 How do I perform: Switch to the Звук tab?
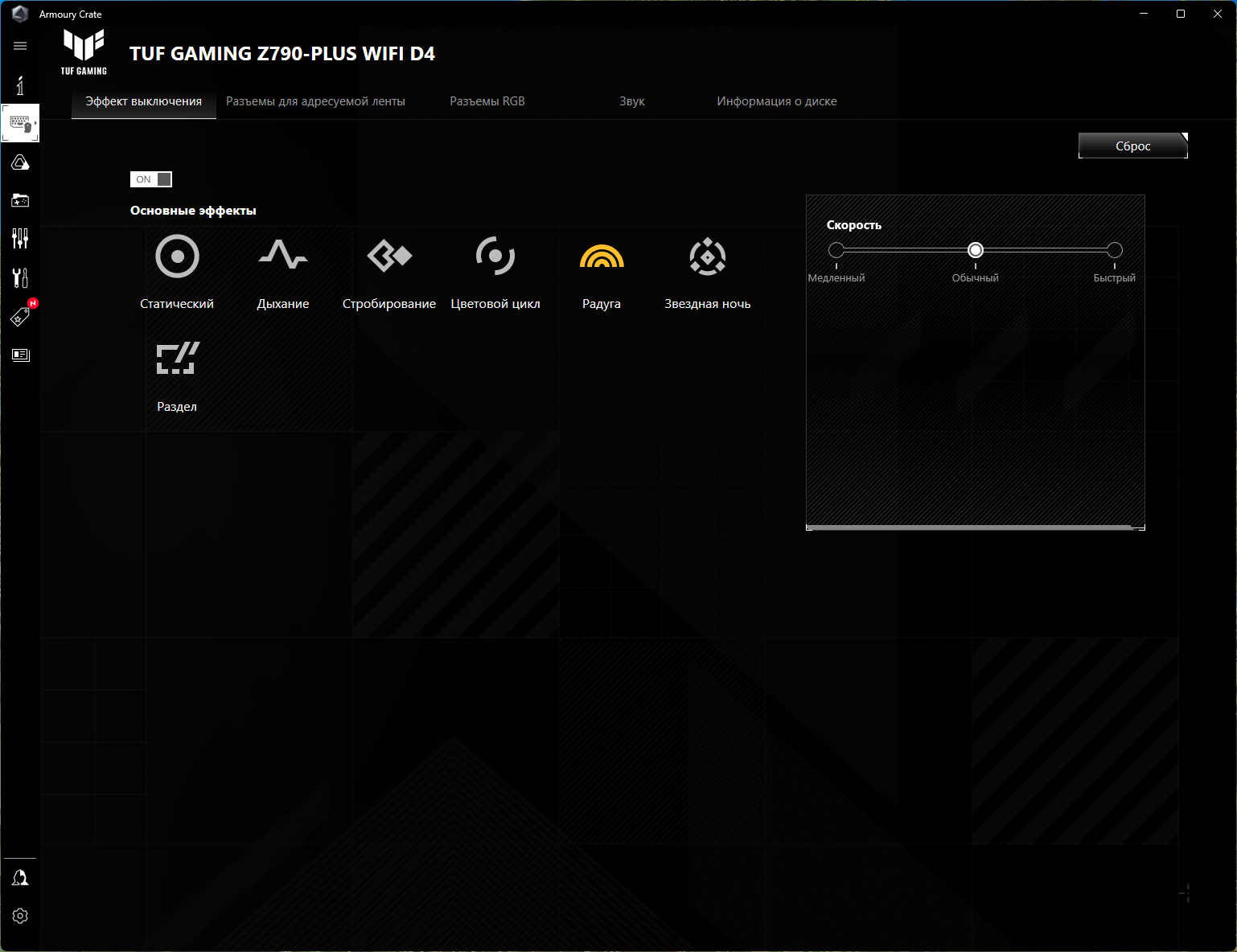tap(632, 101)
